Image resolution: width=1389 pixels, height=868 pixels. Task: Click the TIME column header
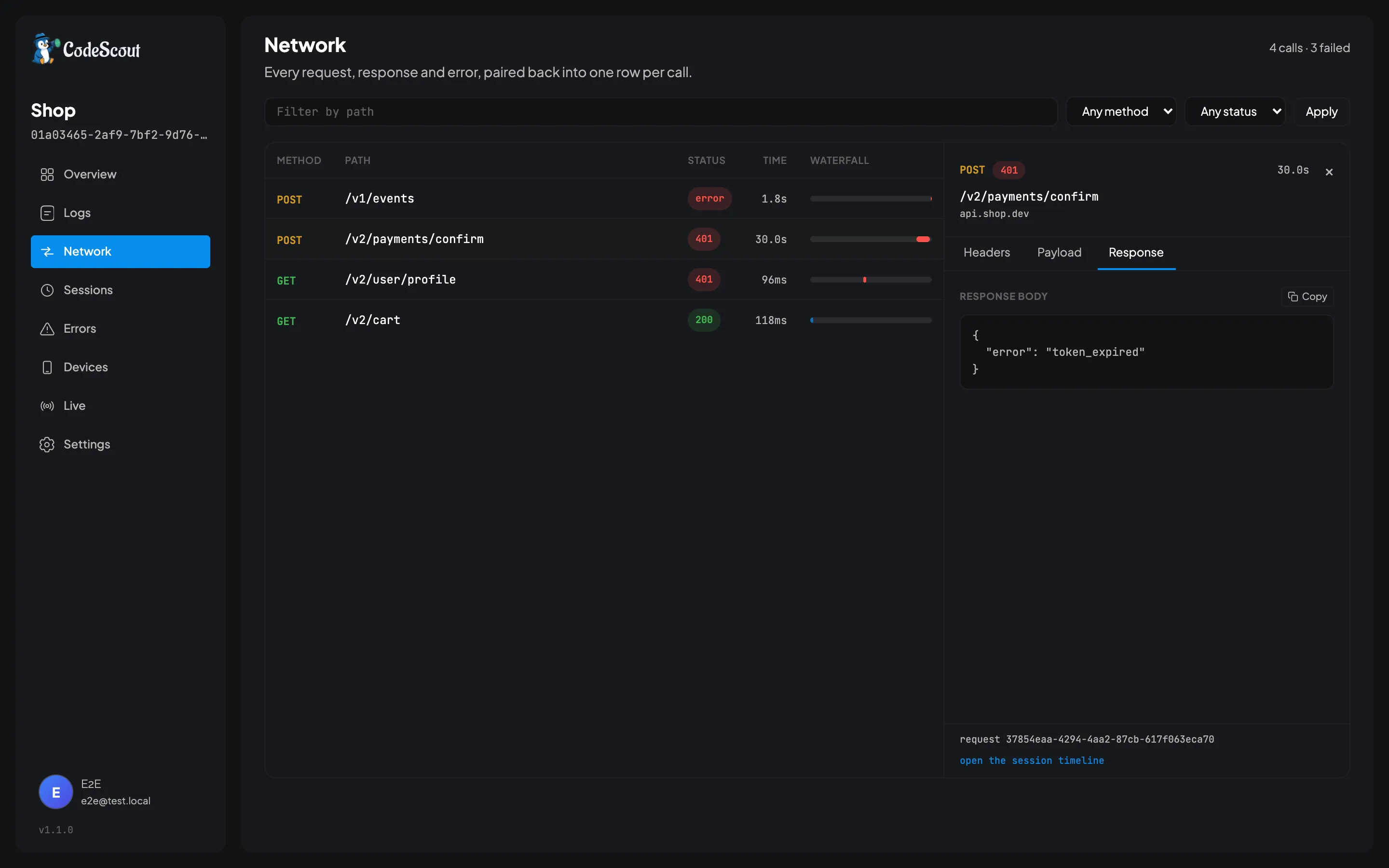coord(774,161)
